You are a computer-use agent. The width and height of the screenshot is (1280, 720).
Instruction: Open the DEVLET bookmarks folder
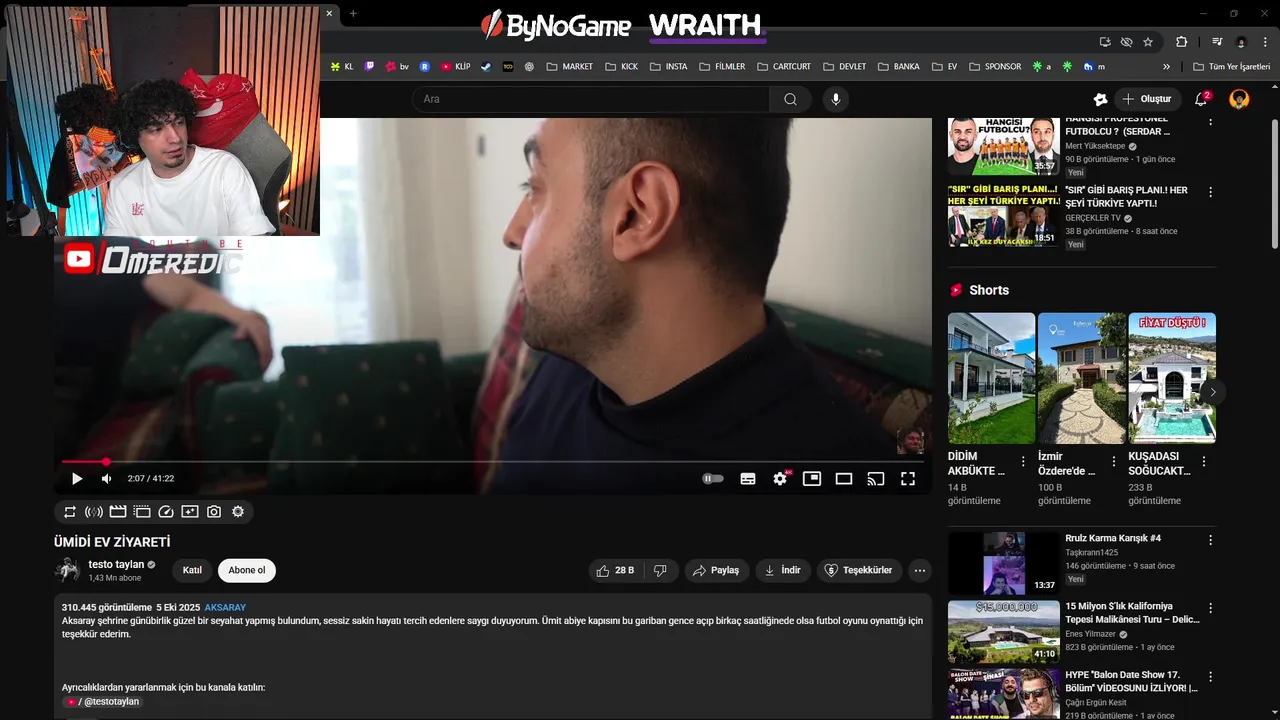845,67
